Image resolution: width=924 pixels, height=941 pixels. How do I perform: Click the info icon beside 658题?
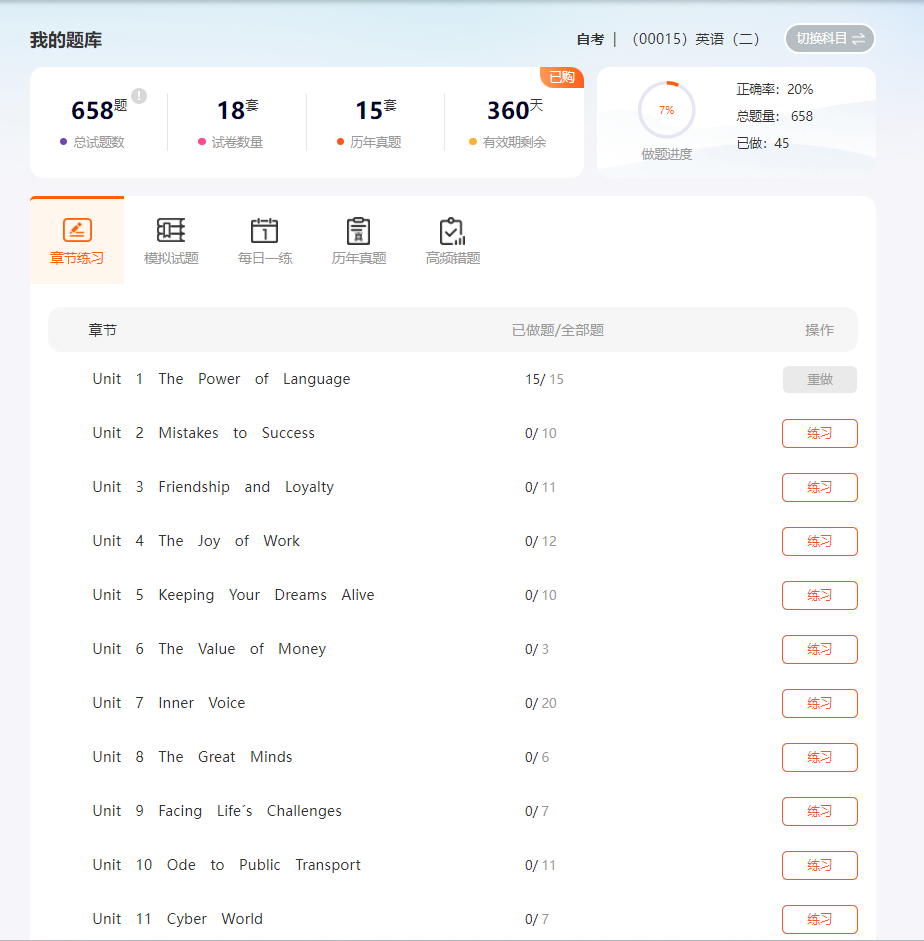139,96
